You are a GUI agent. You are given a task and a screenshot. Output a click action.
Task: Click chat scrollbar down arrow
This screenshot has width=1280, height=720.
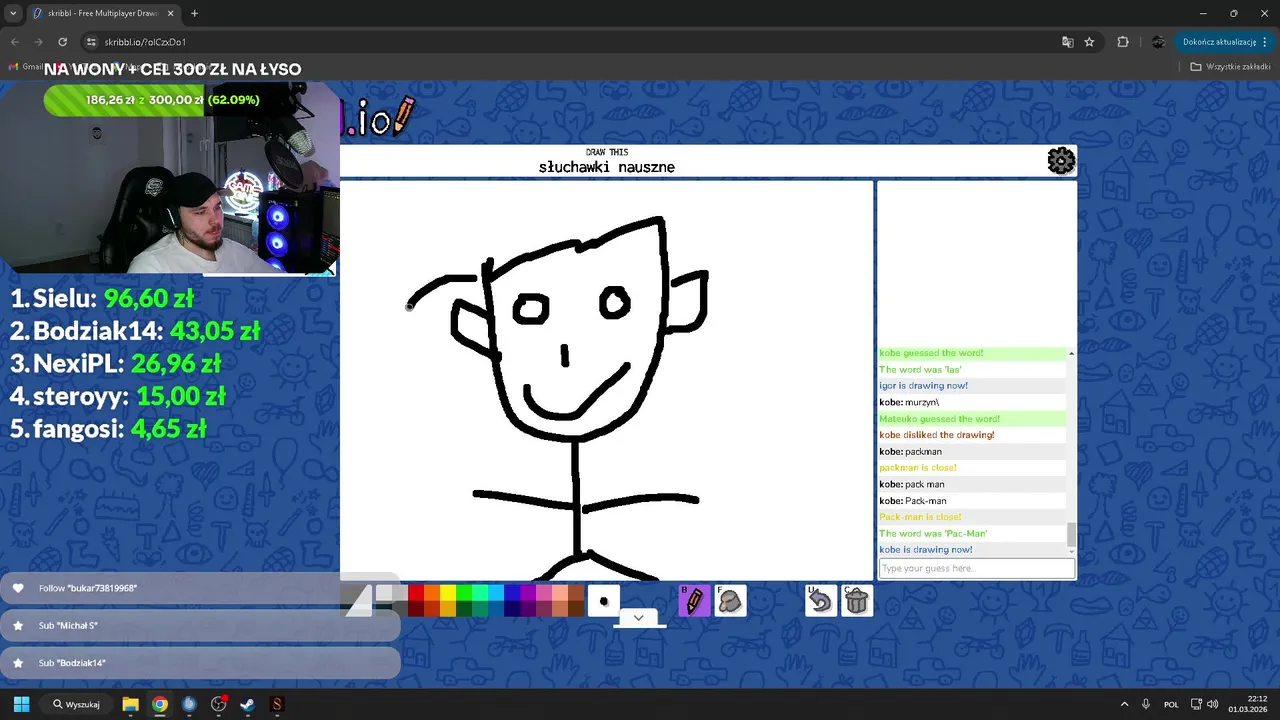[x=1071, y=552]
